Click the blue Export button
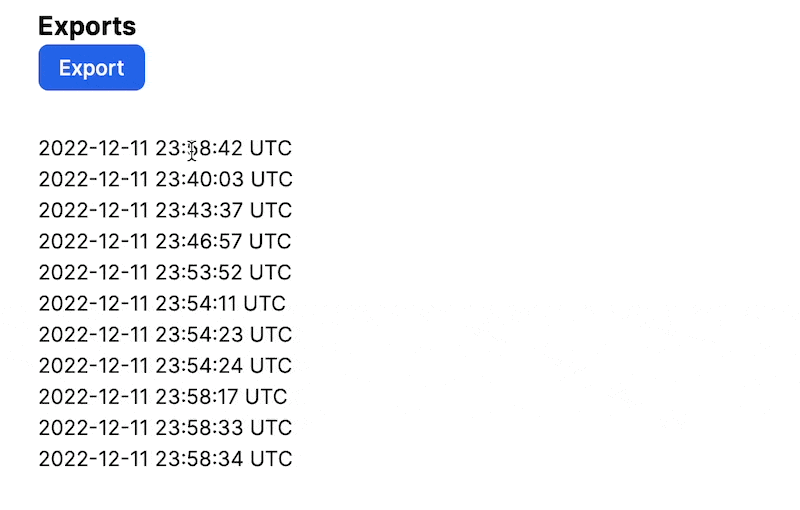 pyautogui.click(x=92, y=68)
